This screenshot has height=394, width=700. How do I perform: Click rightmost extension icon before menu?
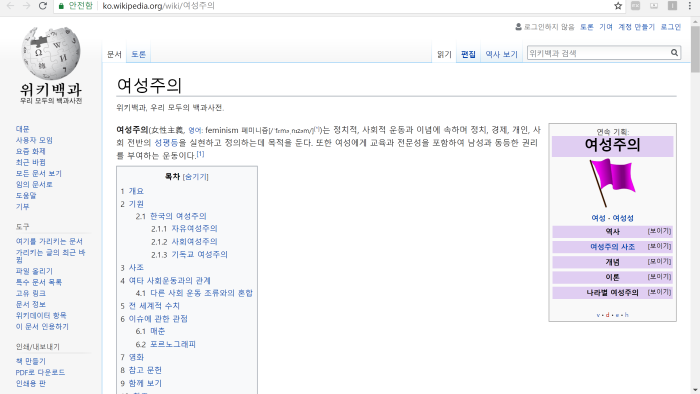pyautogui.click(x=672, y=6)
